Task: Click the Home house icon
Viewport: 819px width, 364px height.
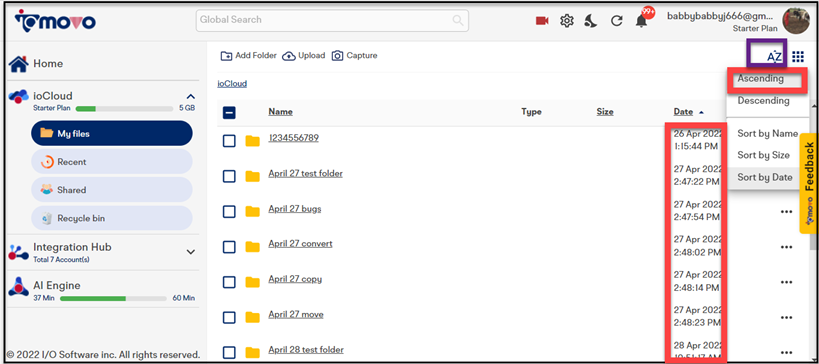Action: [x=19, y=63]
